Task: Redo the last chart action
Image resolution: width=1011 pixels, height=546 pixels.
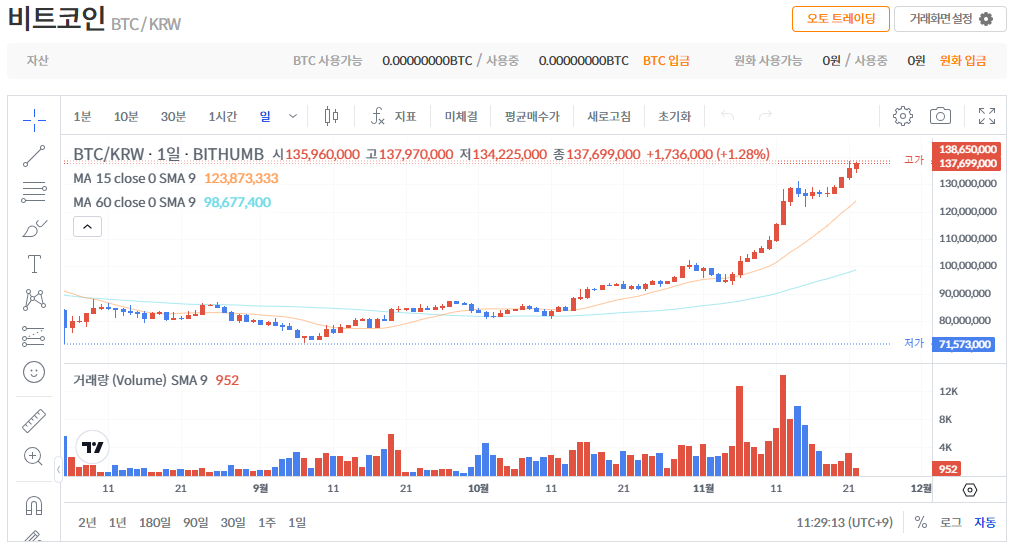Action: click(765, 115)
